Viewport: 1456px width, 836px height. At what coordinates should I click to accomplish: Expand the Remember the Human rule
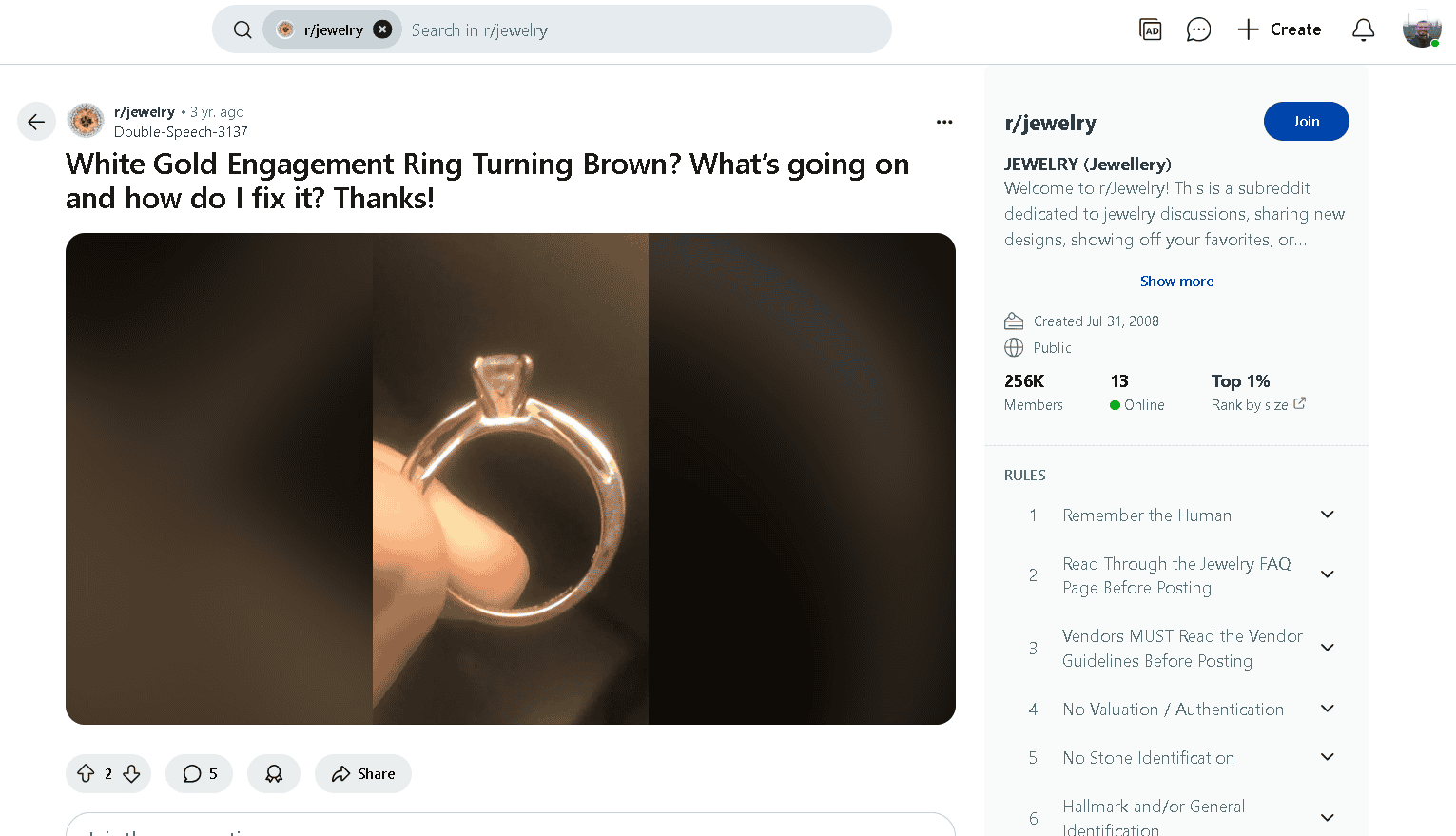click(1328, 515)
